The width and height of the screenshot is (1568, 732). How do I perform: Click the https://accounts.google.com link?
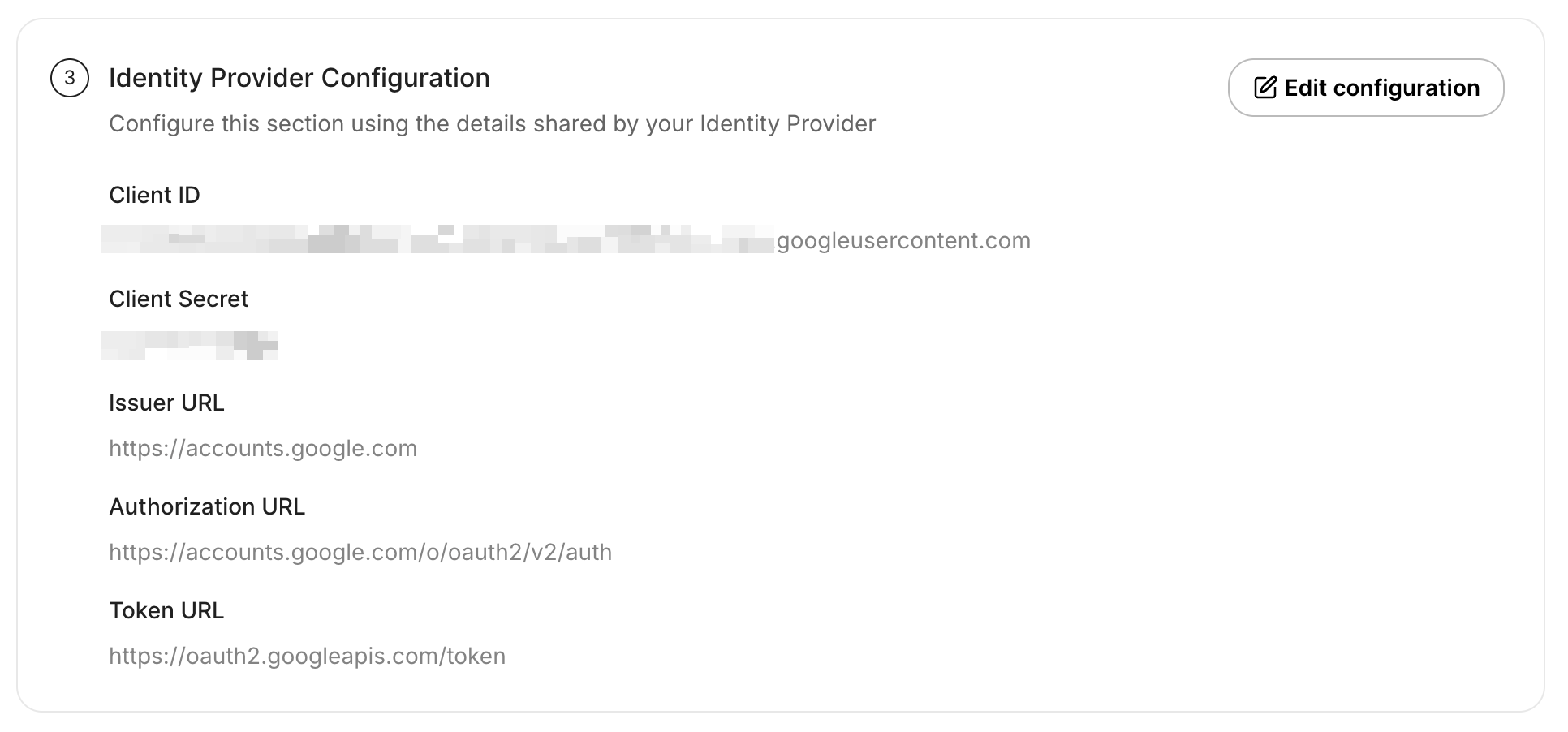click(263, 447)
